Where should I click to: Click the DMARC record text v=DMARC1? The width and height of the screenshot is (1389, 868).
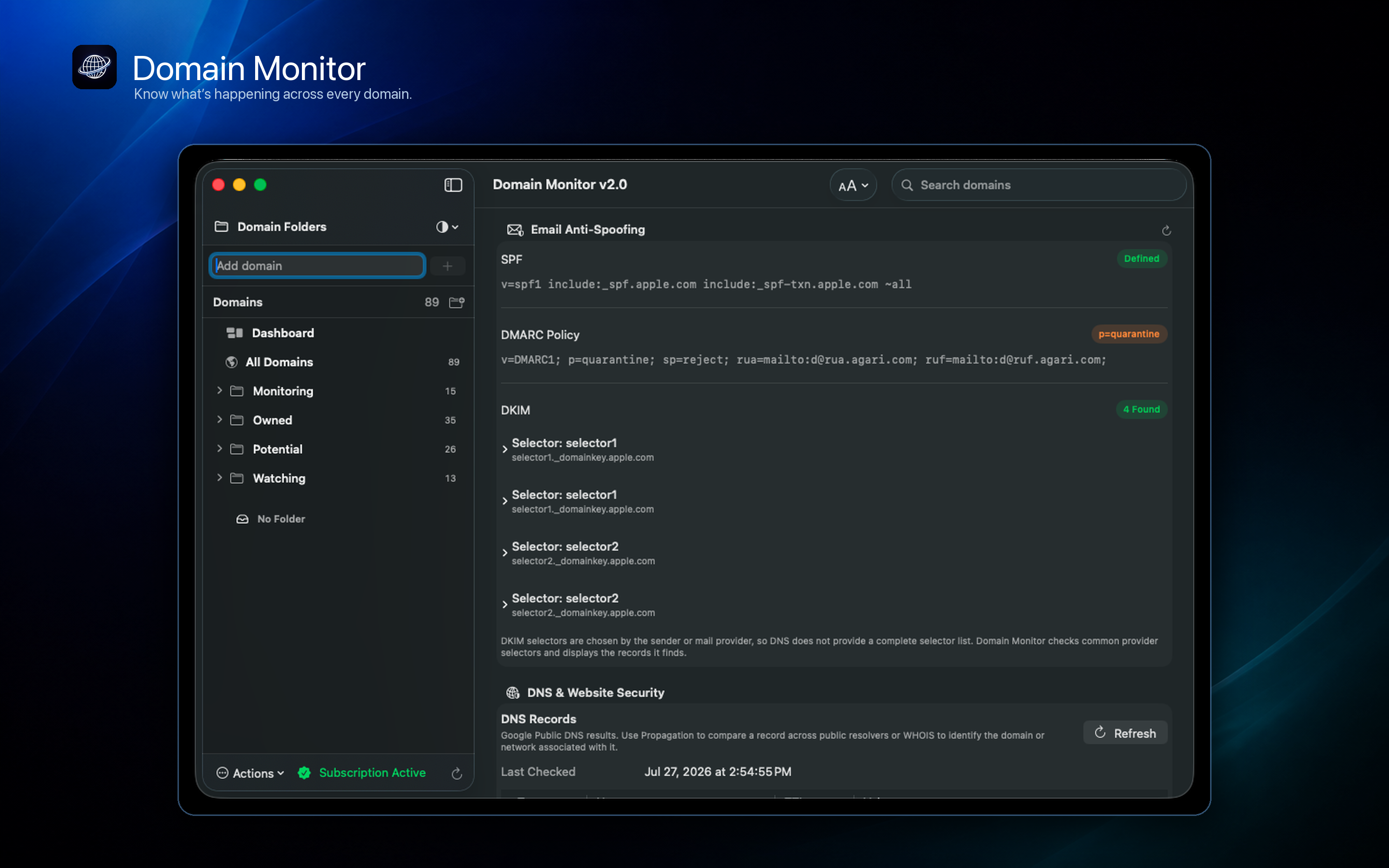(803, 359)
